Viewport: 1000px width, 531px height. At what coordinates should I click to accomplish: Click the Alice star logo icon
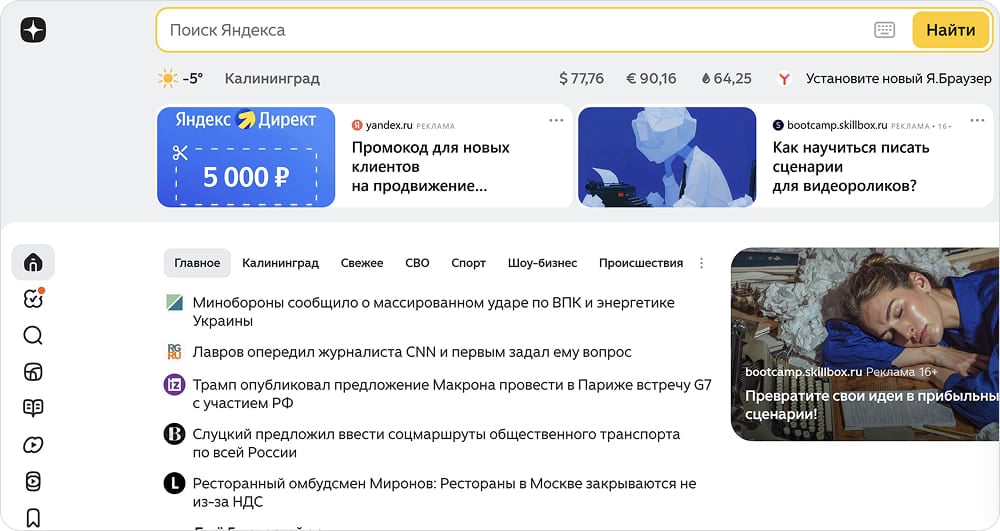pos(33,30)
